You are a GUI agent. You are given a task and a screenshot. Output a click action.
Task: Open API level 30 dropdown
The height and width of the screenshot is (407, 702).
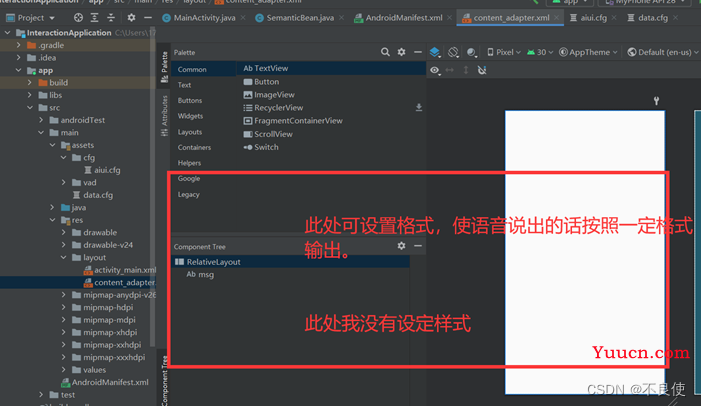540,52
